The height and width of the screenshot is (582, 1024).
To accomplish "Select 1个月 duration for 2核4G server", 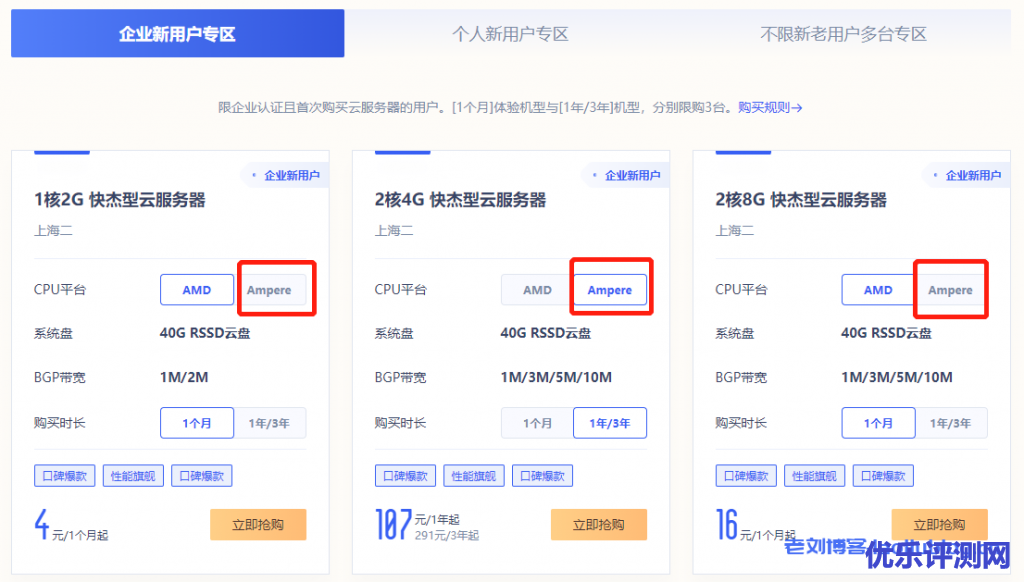I will 537,423.
